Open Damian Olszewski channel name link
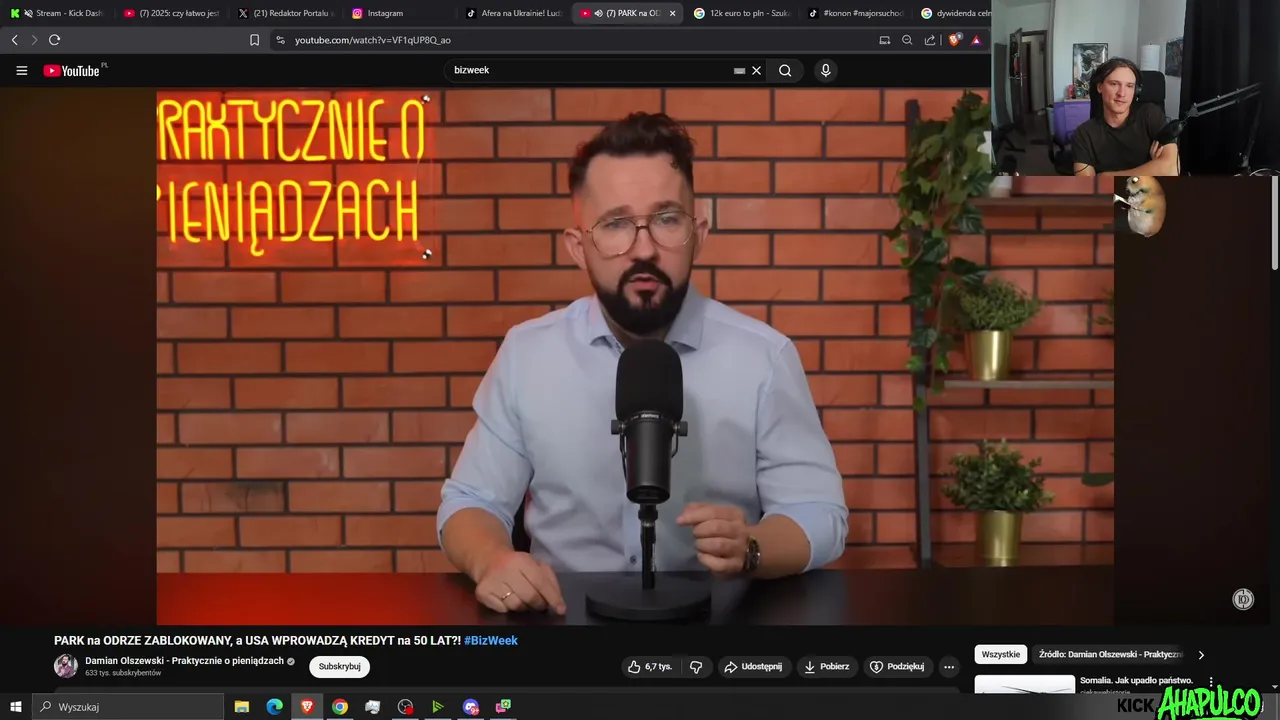Viewport: 1280px width, 720px height. tap(184, 661)
